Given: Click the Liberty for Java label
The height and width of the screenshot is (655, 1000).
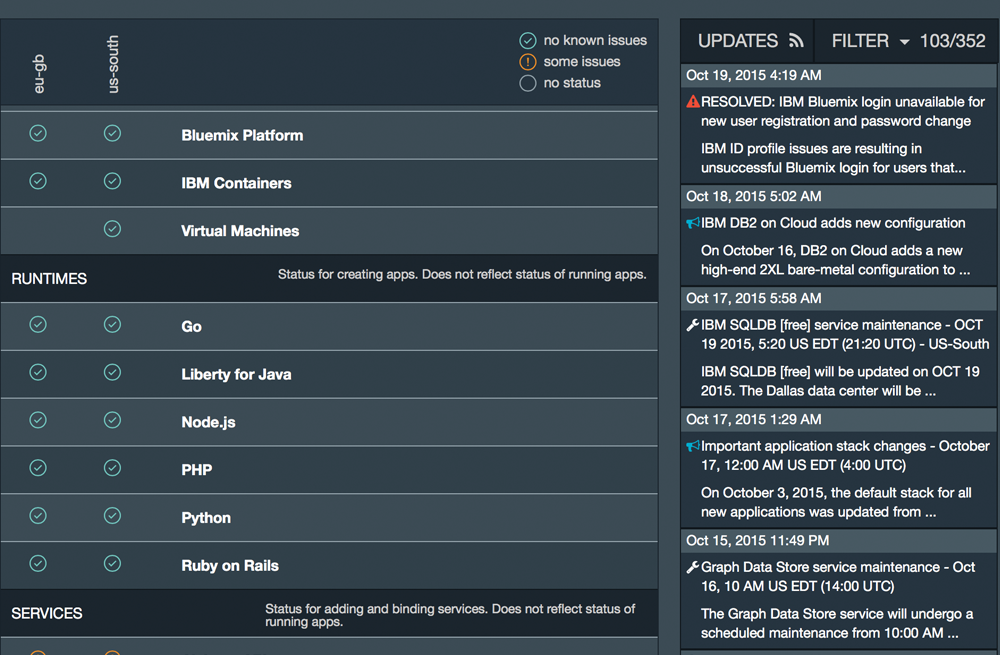Looking at the screenshot, I should click(236, 374).
